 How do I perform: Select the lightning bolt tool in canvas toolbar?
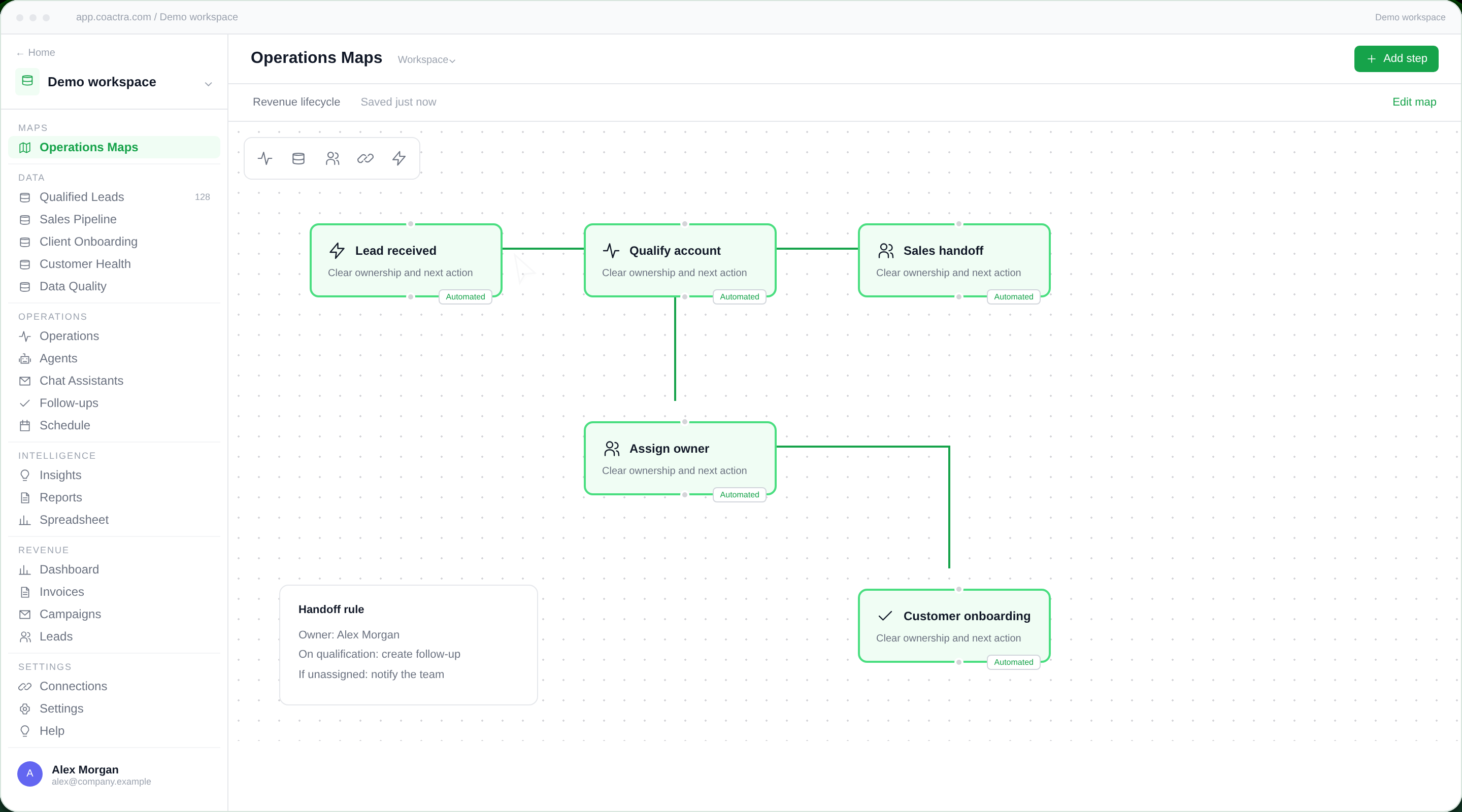399,158
